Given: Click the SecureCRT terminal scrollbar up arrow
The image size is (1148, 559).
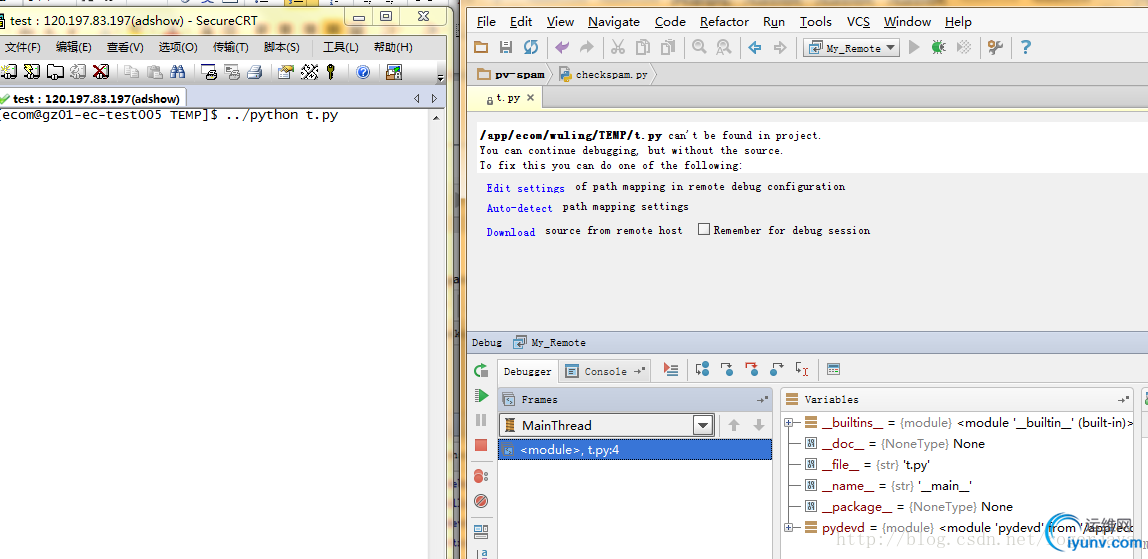Looking at the screenshot, I should point(436,117).
